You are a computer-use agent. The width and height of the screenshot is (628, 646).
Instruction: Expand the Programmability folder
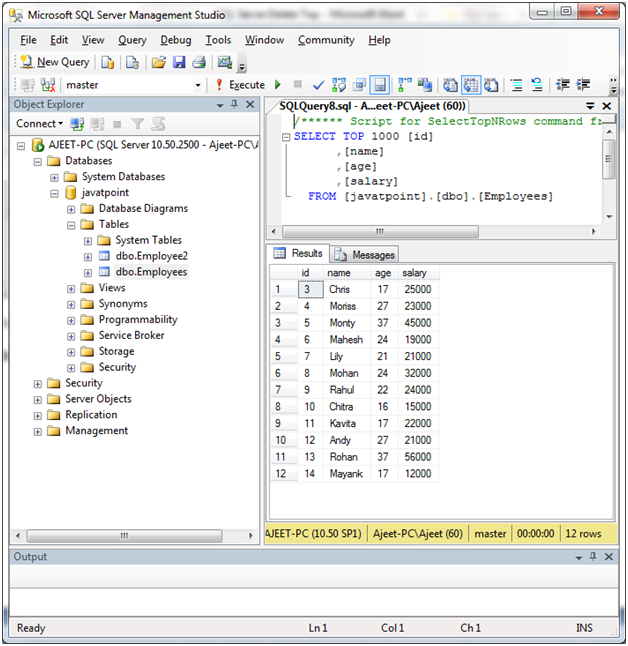click(x=71, y=321)
